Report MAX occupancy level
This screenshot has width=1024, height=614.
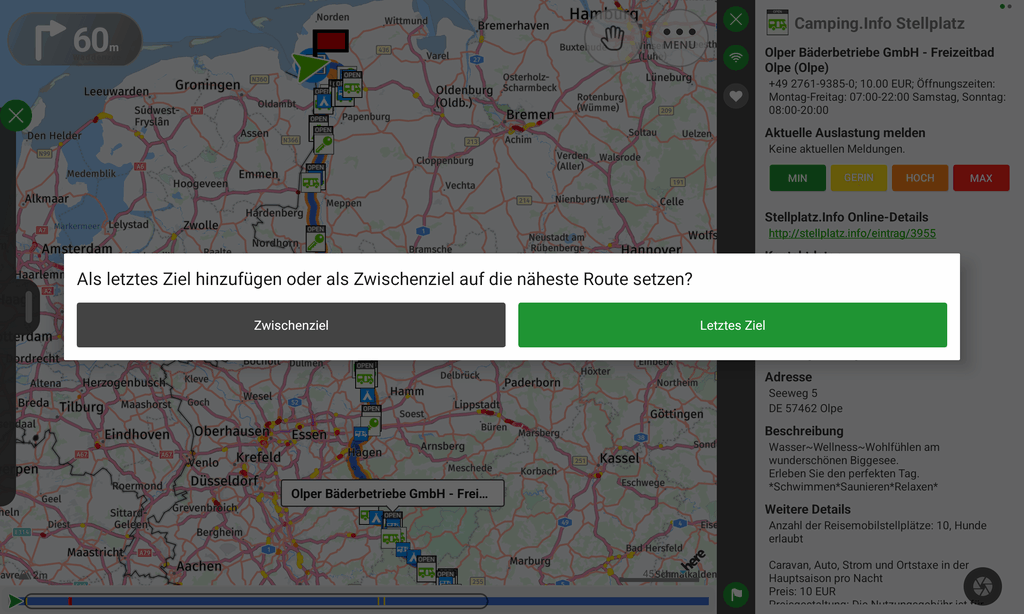(x=981, y=178)
